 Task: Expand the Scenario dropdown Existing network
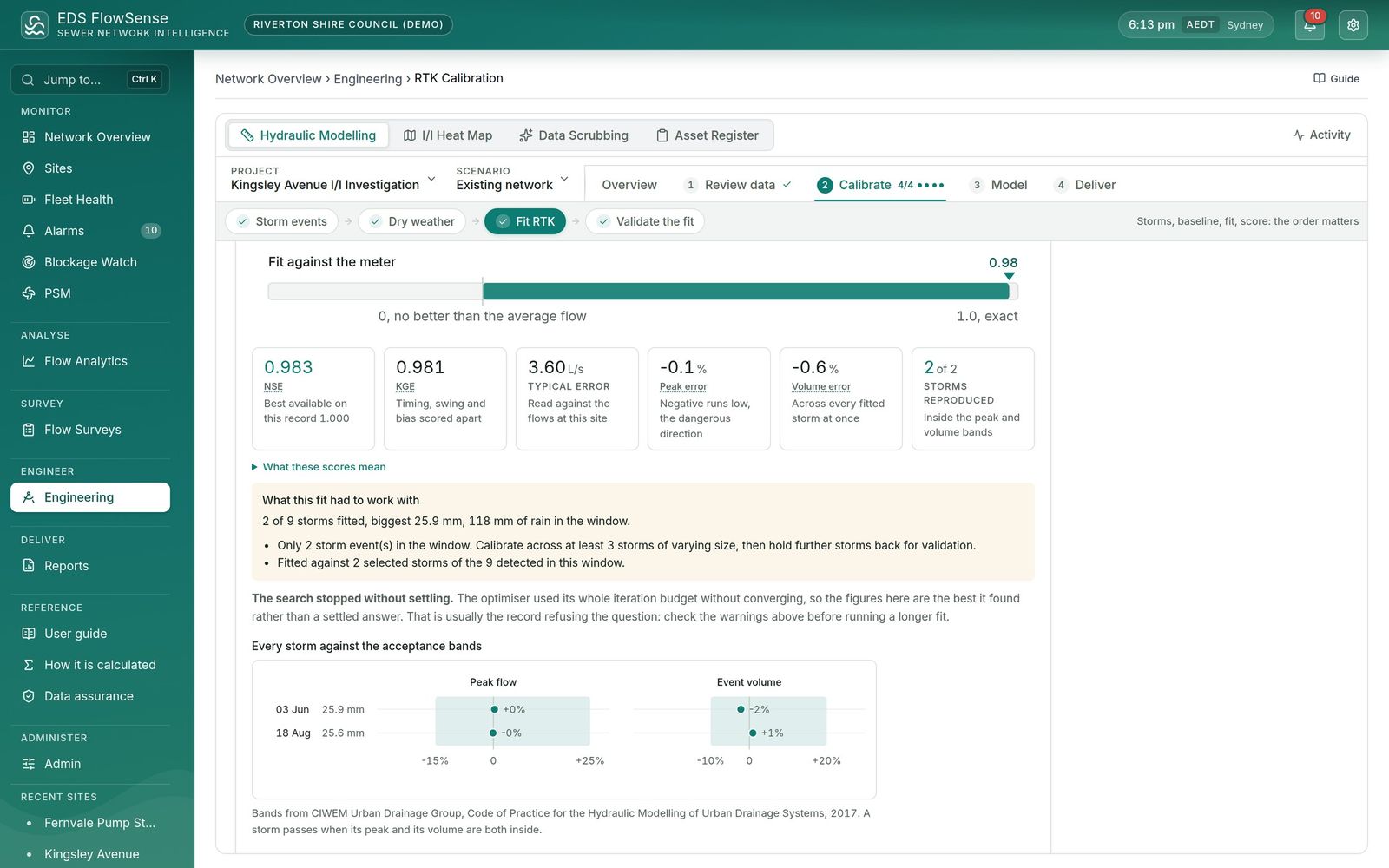coord(512,179)
